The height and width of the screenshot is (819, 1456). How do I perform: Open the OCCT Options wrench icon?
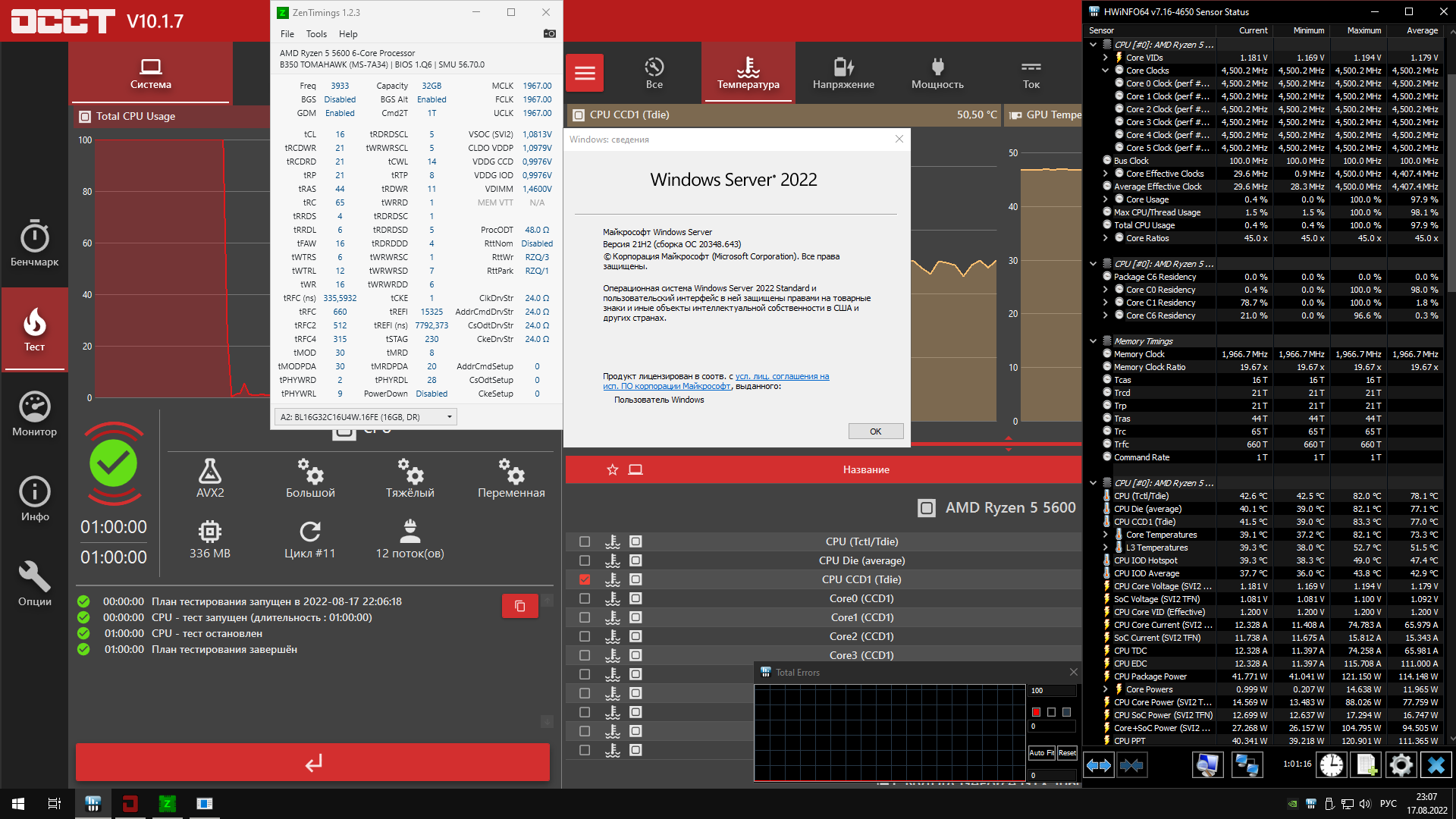(x=34, y=582)
